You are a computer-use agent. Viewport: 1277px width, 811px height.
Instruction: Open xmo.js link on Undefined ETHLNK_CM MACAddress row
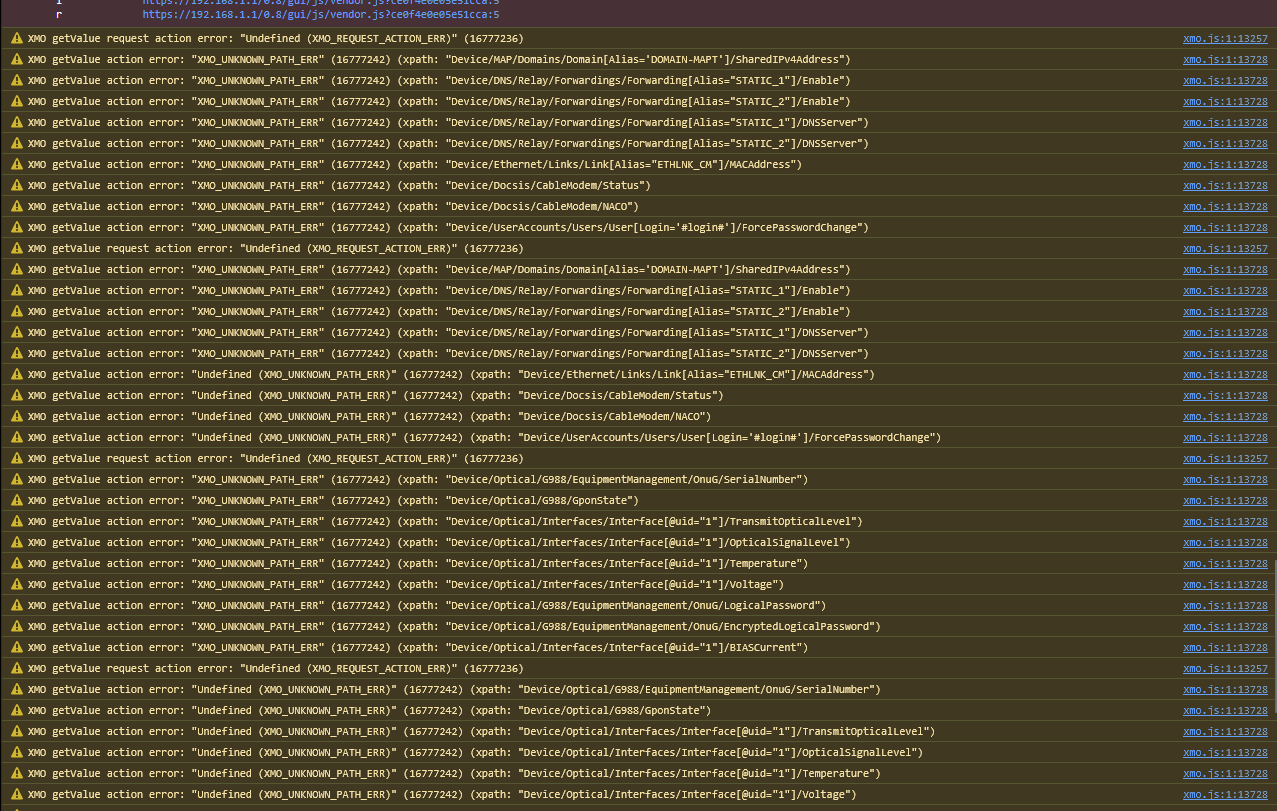(x=1225, y=374)
